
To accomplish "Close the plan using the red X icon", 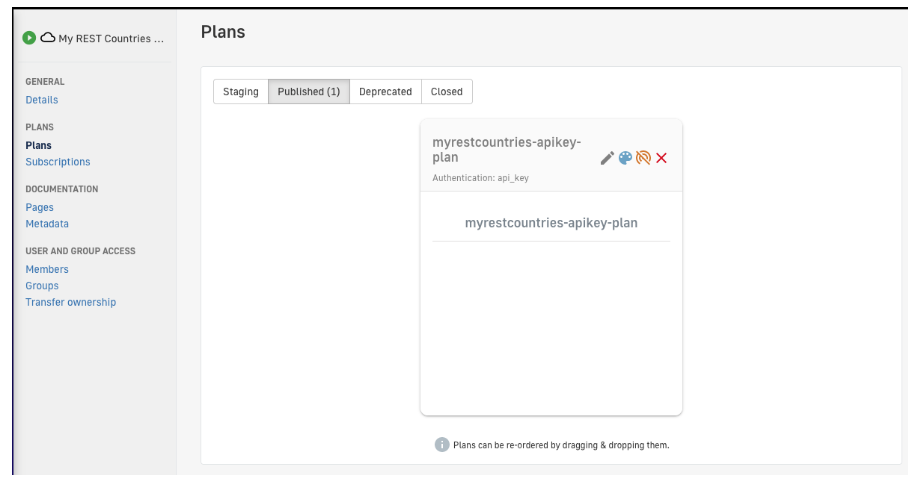I will (661, 158).
